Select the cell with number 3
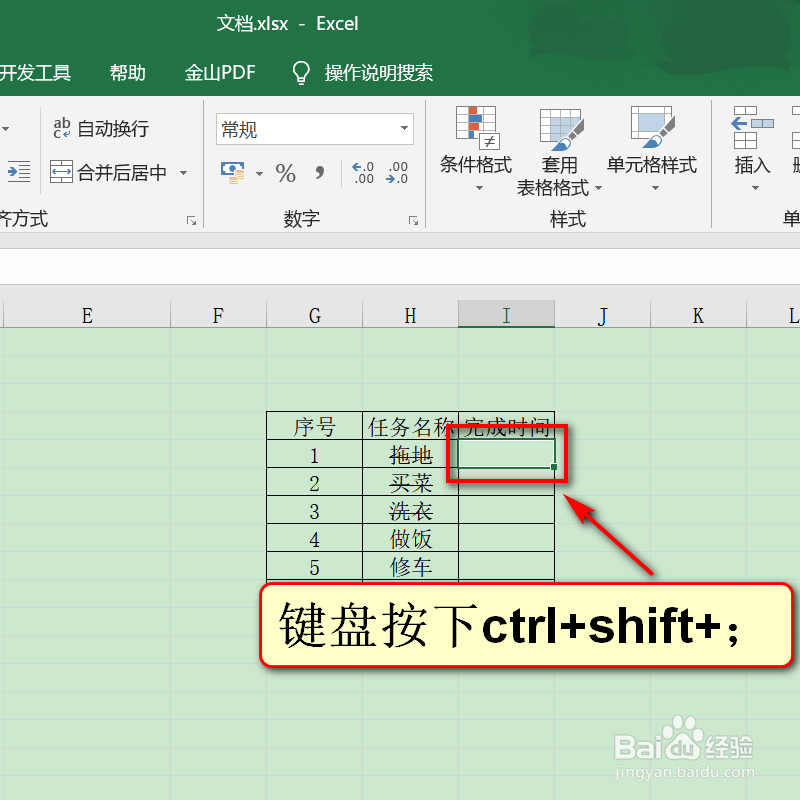This screenshot has width=800, height=800. pos(314,510)
